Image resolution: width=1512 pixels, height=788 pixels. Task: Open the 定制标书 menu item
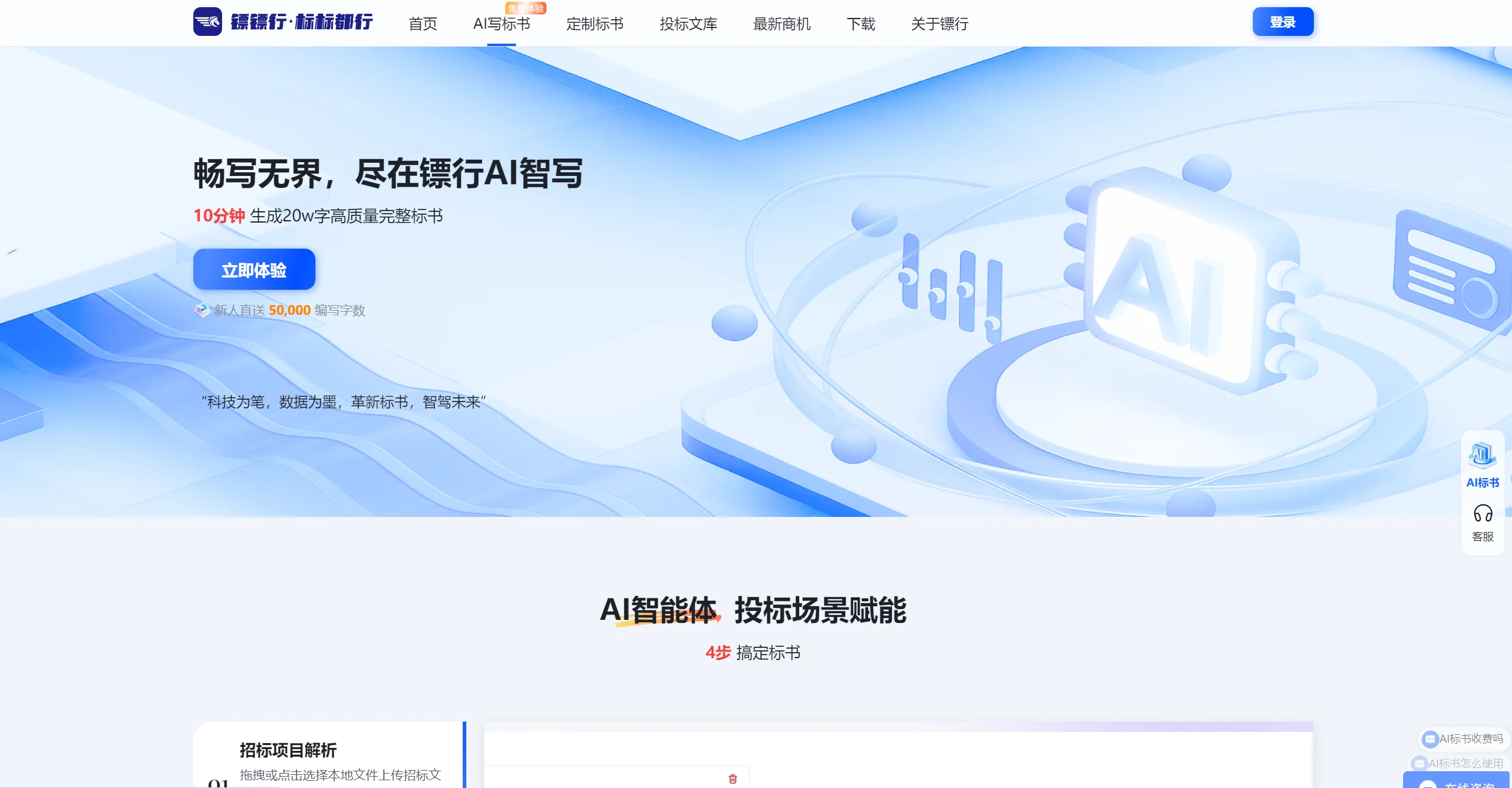pos(595,24)
